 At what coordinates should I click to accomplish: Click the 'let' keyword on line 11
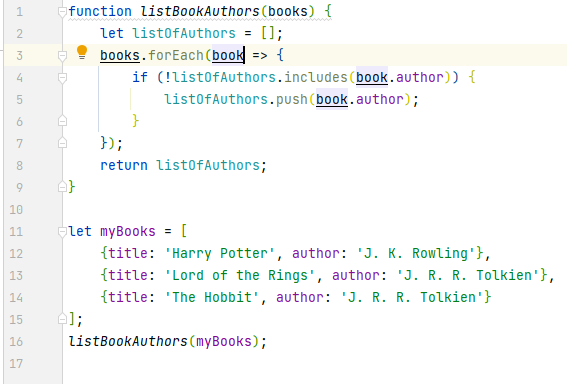click(x=80, y=231)
